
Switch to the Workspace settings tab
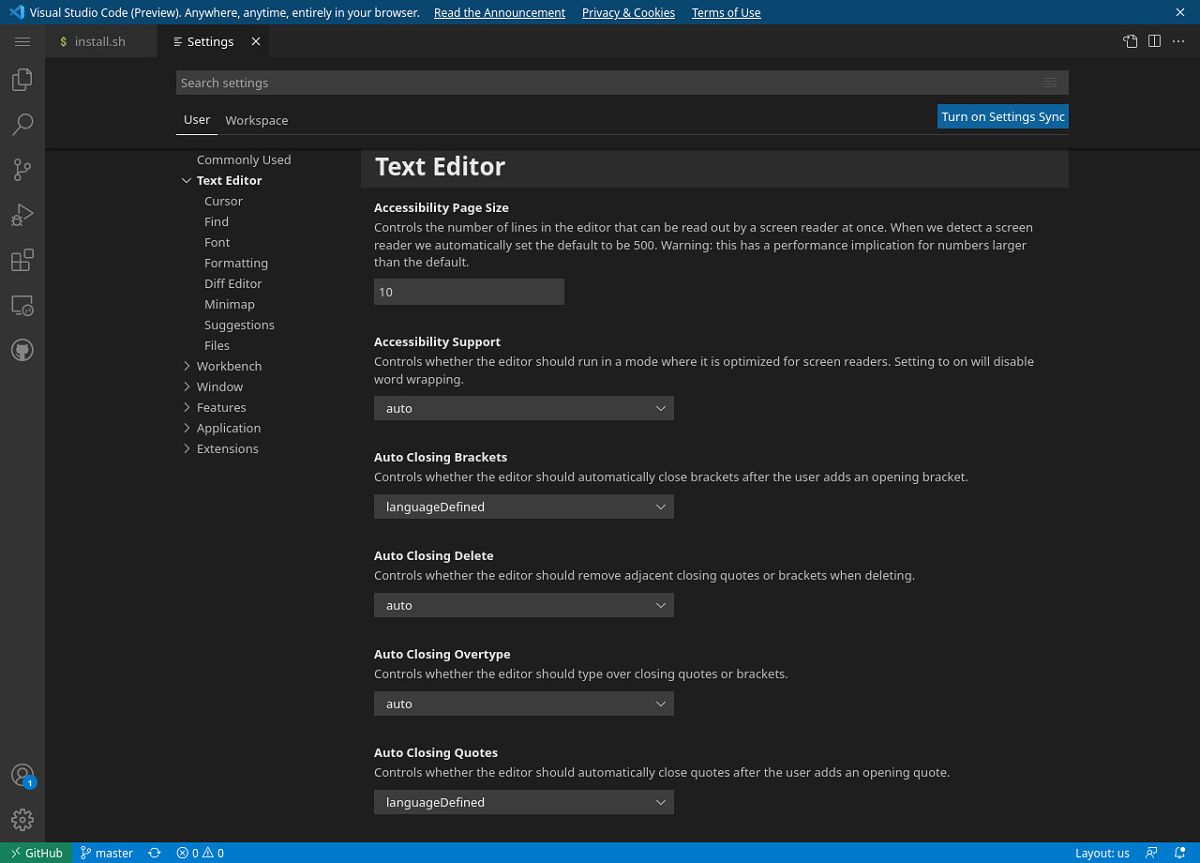[256, 120]
